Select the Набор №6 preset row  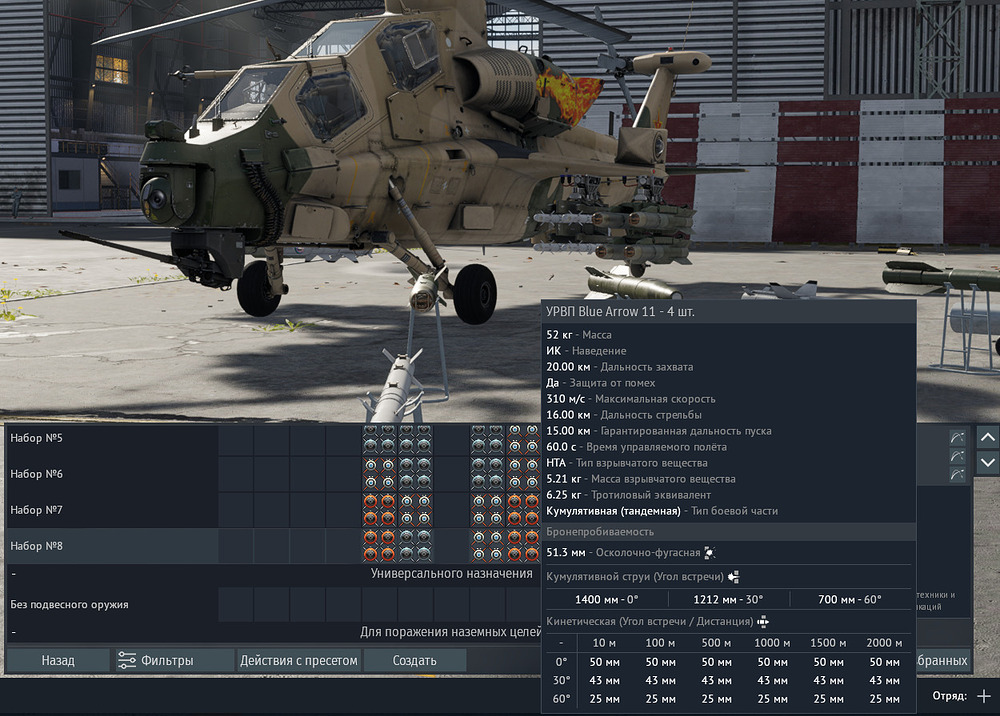112,474
